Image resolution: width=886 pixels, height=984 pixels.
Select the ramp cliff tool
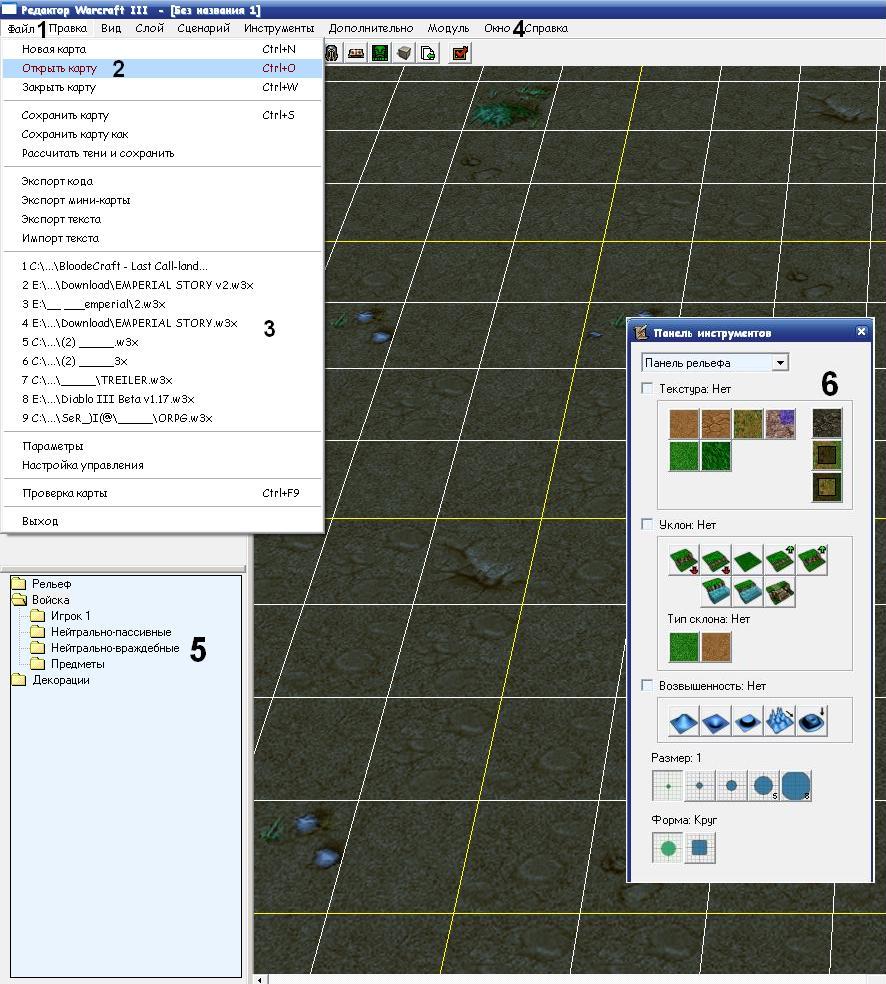pos(780,592)
